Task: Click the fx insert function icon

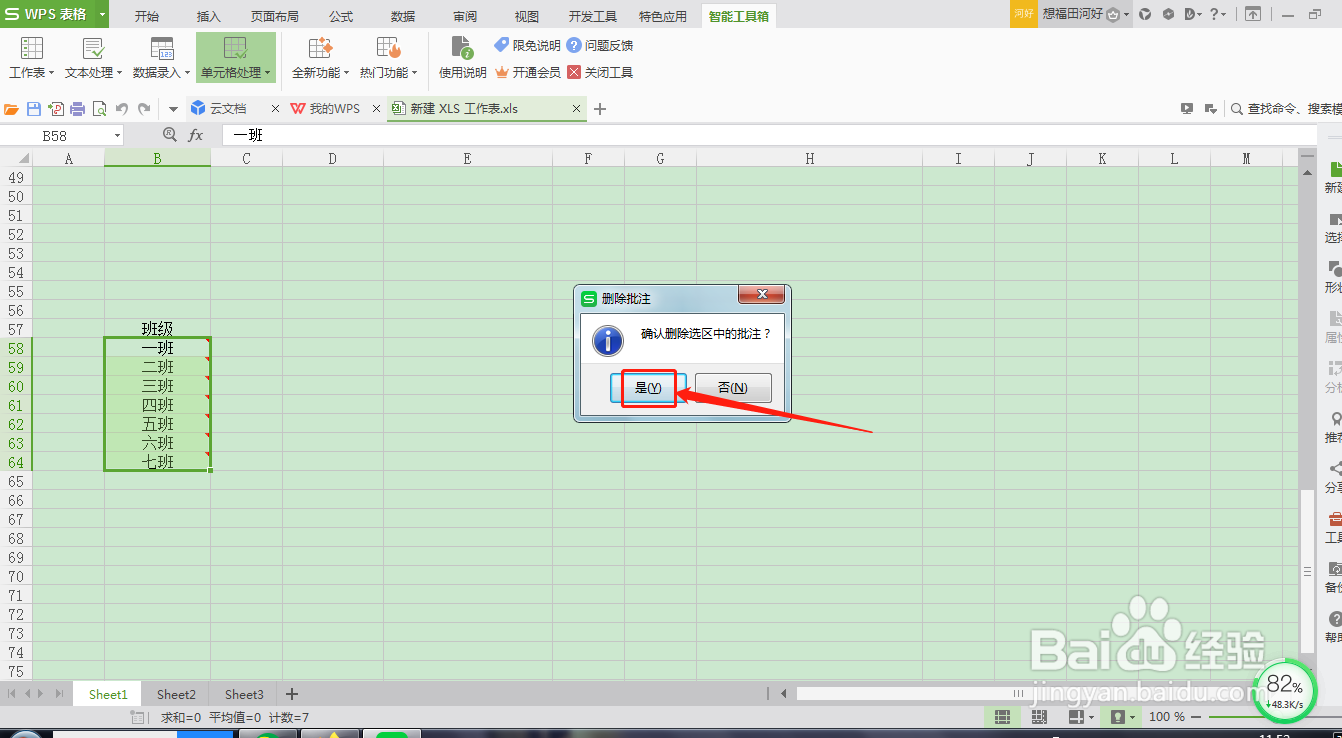Action: (195, 135)
